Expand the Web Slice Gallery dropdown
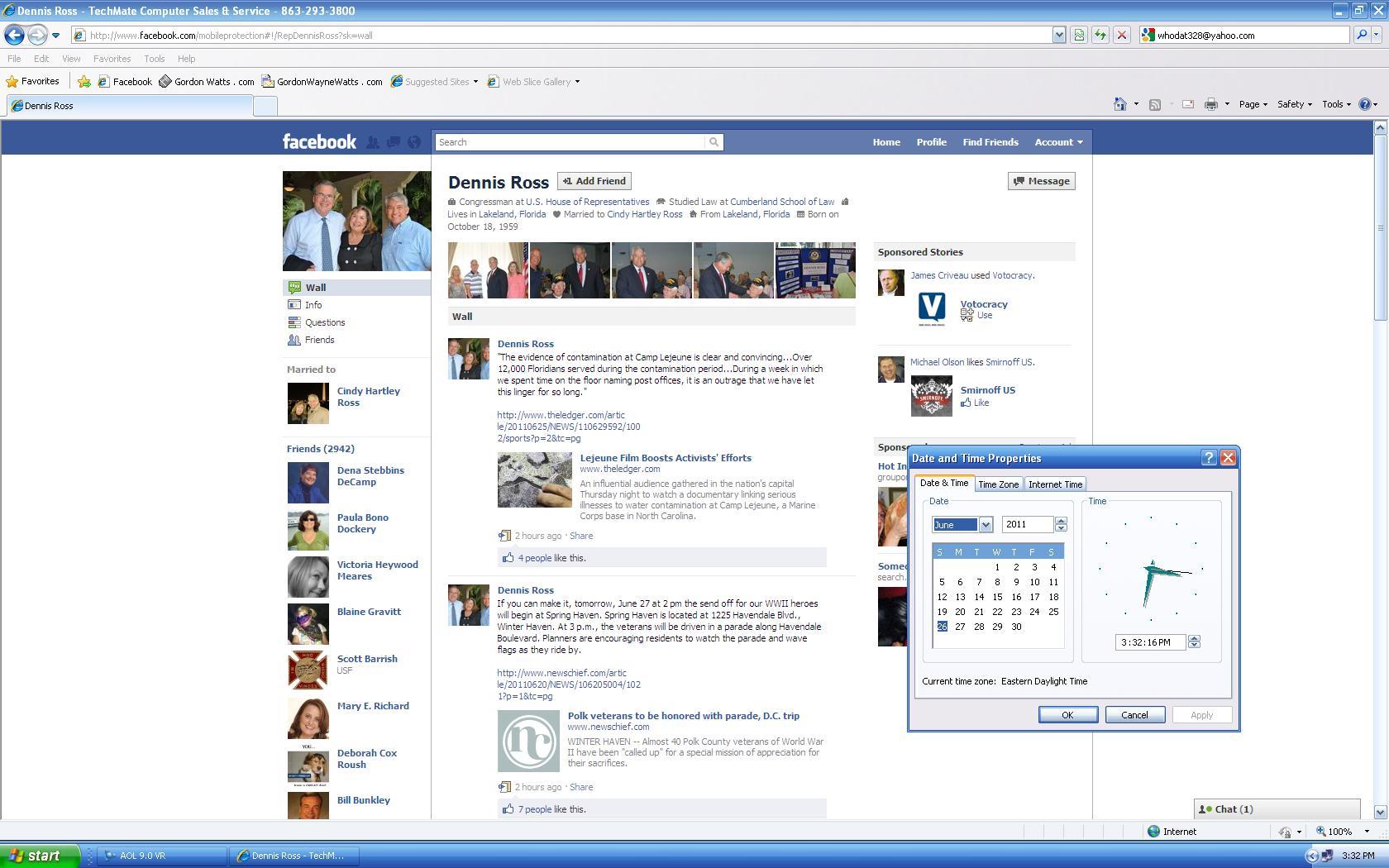The image size is (1389, 868). click(577, 82)
